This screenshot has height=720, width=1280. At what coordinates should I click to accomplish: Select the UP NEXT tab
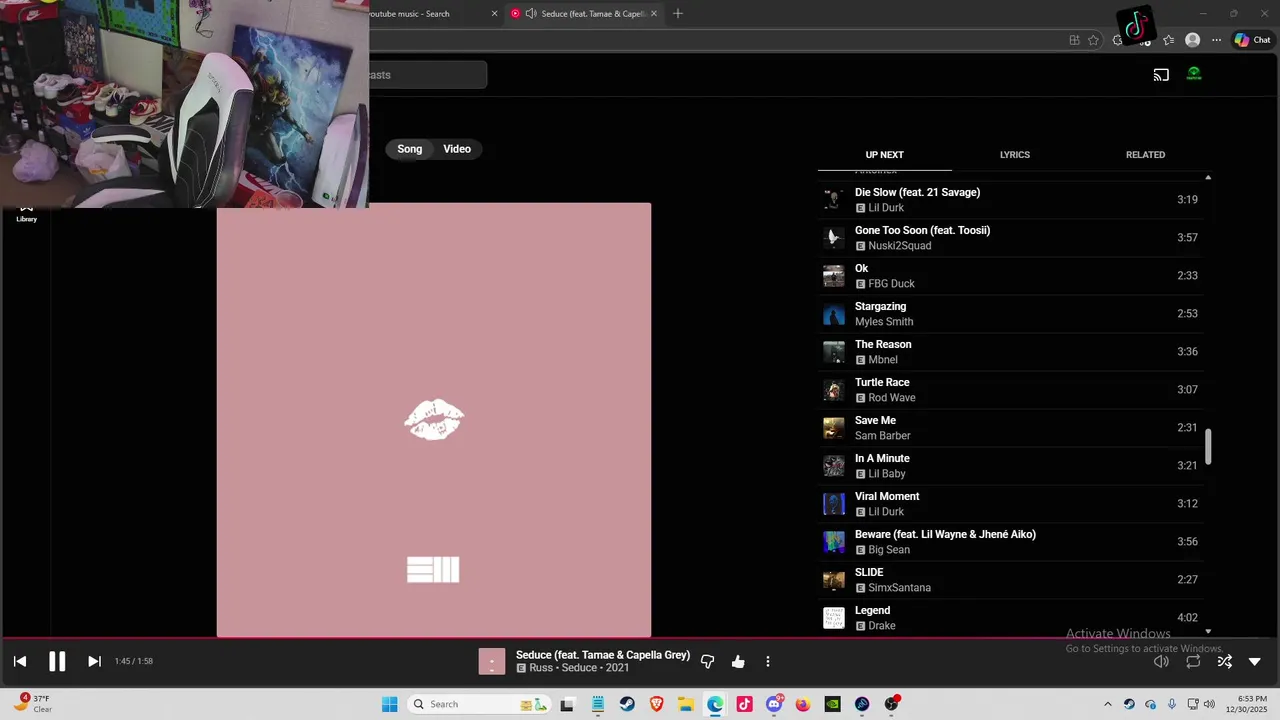[x=884, y=155]
